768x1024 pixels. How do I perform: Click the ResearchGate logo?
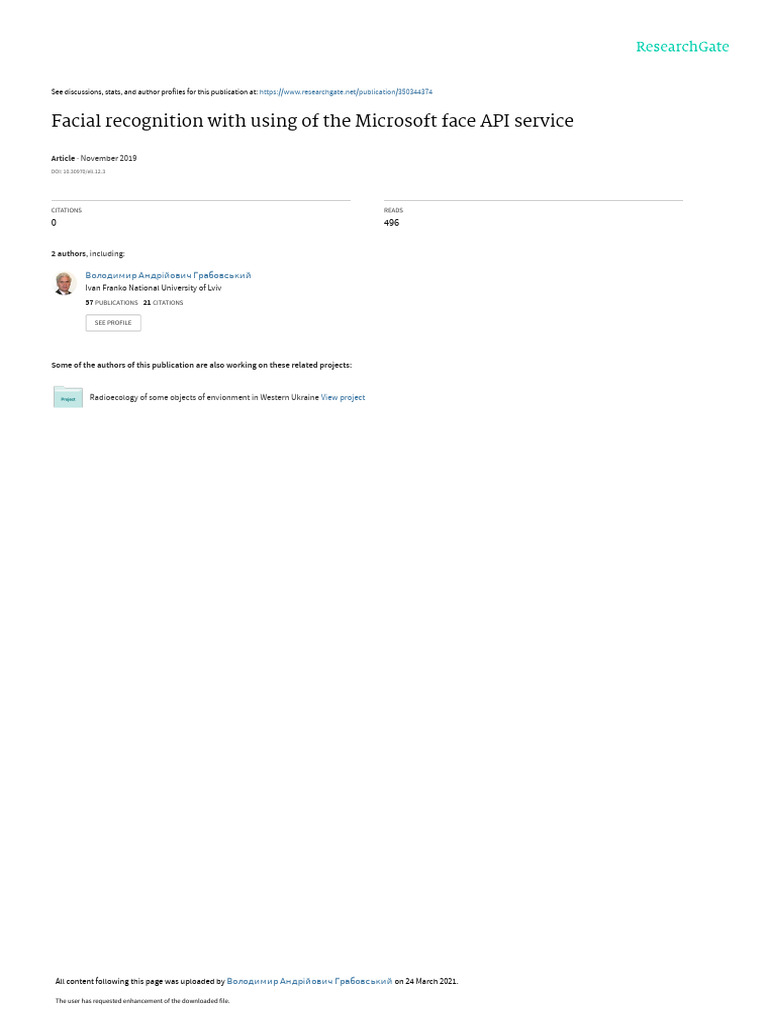(682, 46)
